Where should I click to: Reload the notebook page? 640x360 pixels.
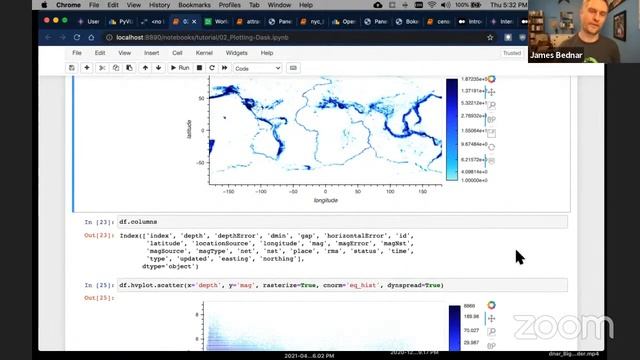pos(77,38)
